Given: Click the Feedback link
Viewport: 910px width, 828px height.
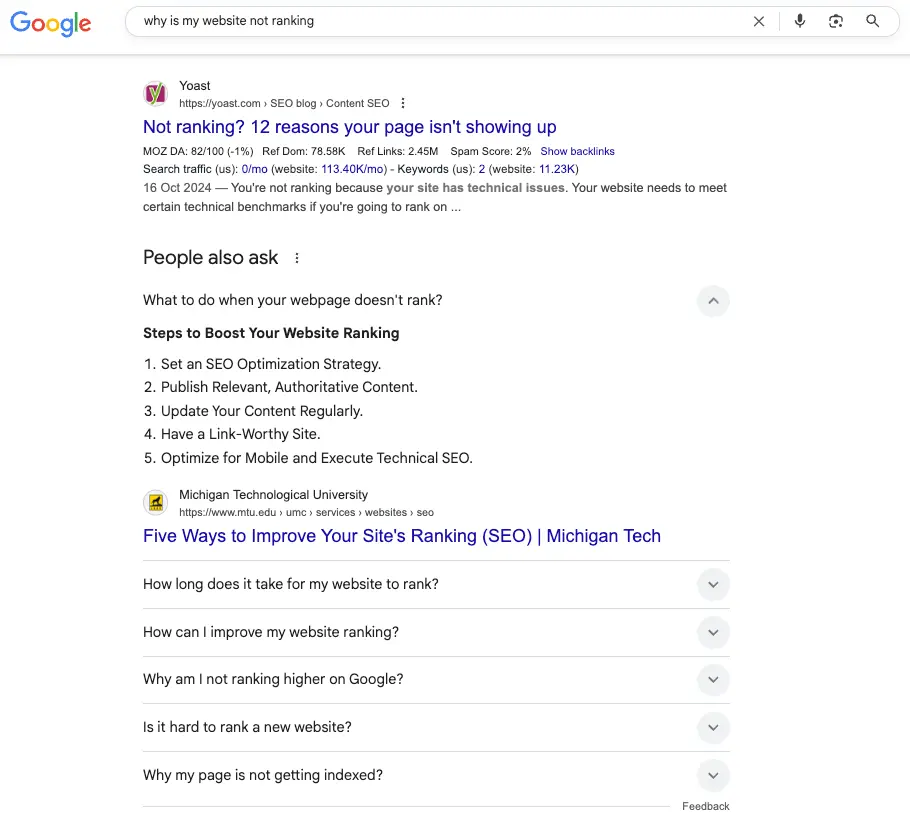Looking at the screenshot, I should pyautogui.click(x=706, y=807).
